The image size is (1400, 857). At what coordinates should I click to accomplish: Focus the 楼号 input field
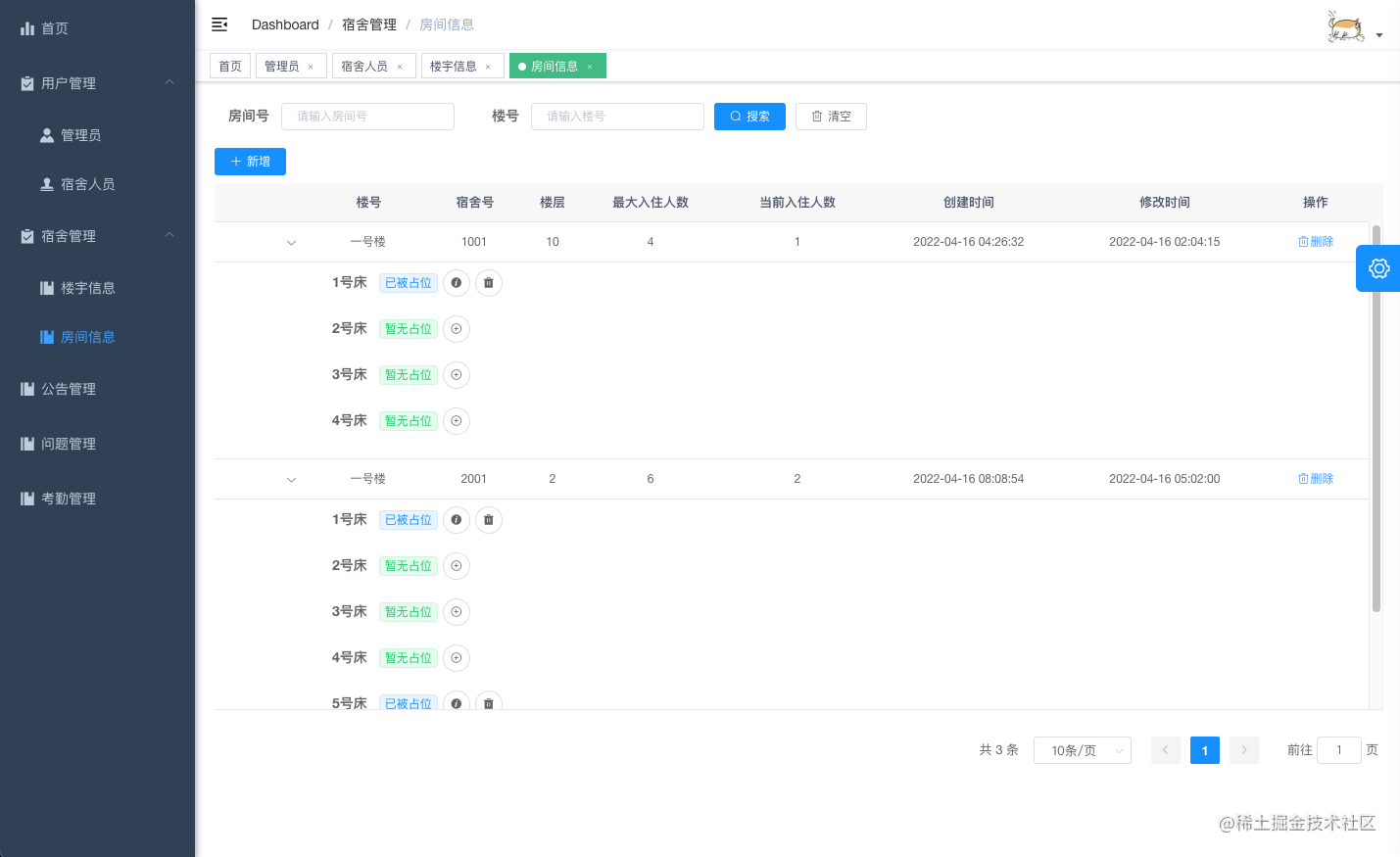pyautogui.click(x=617, y=117)
